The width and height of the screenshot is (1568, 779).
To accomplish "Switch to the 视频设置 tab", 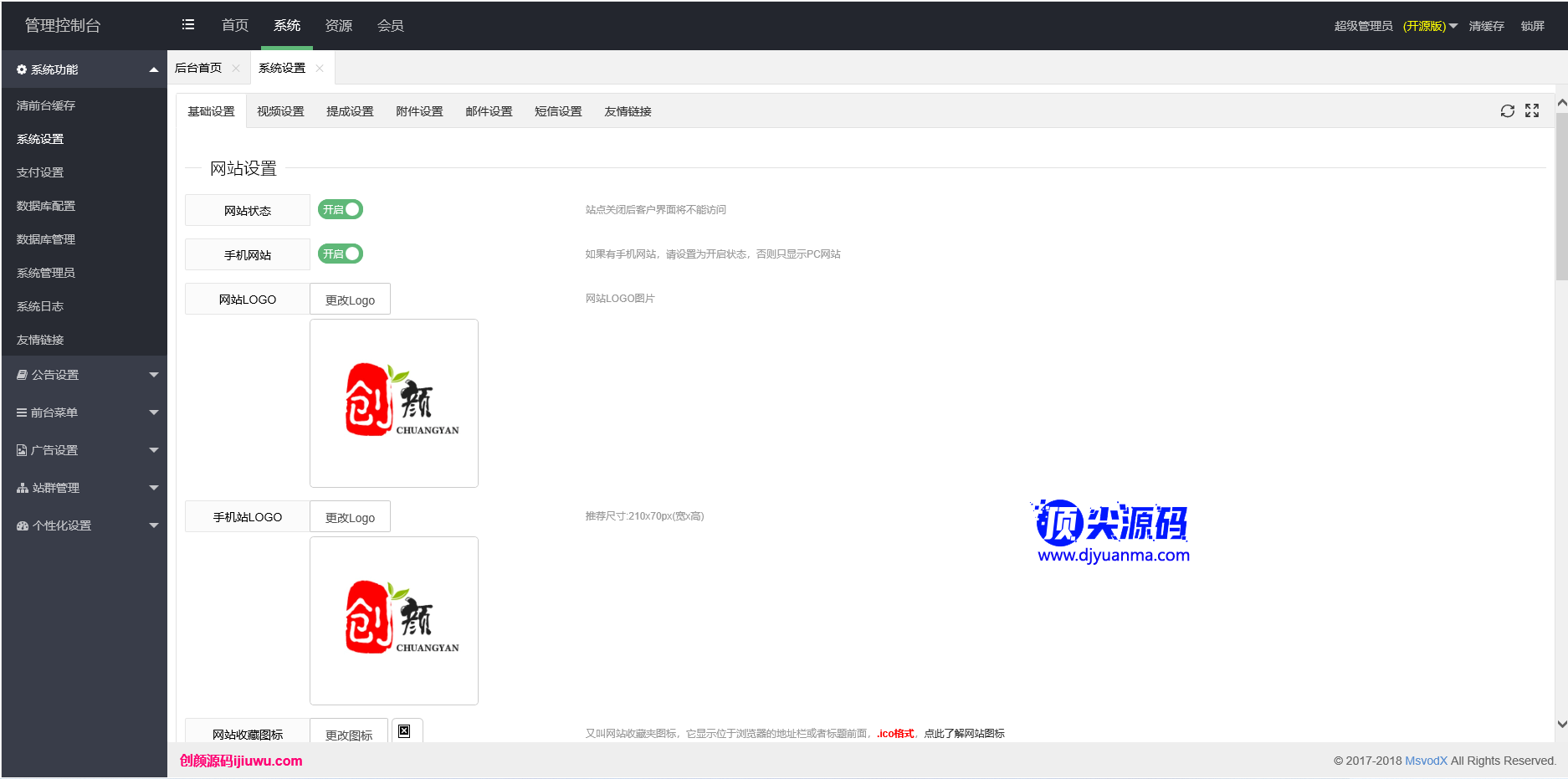I will pyautogui.click(x=280, y=111).
